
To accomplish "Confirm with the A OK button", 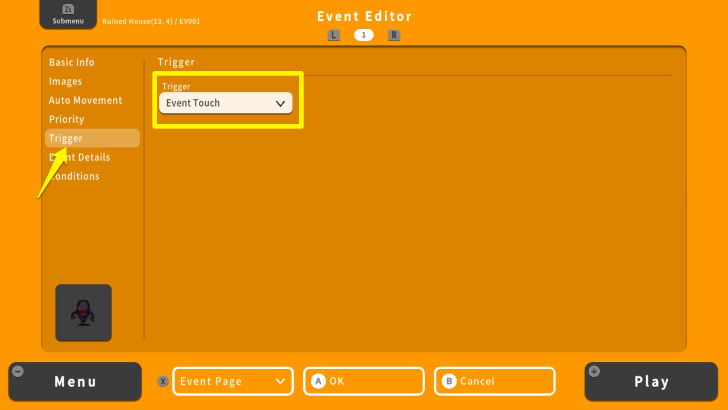I will [364, 381].
